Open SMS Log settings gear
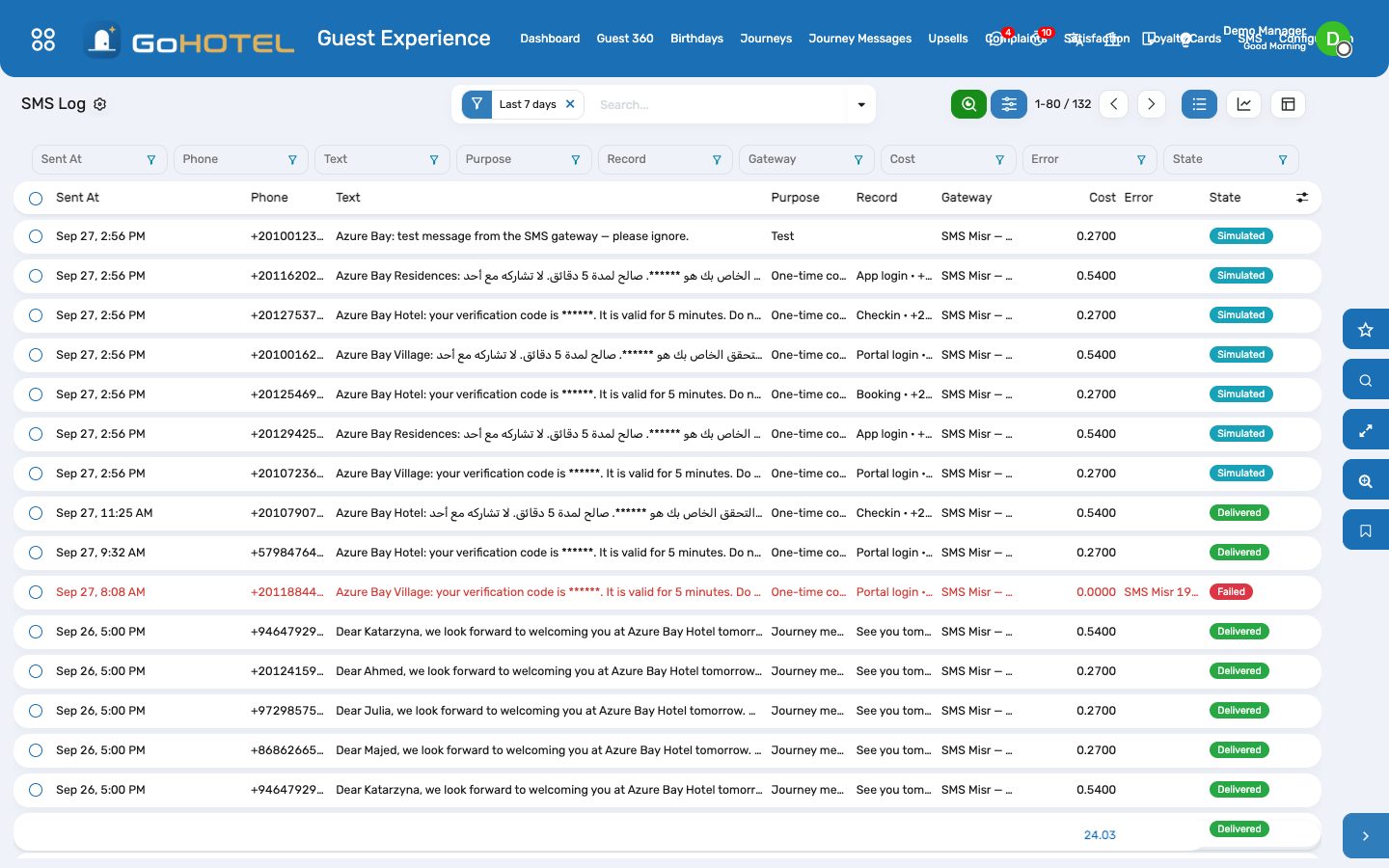 99,104
